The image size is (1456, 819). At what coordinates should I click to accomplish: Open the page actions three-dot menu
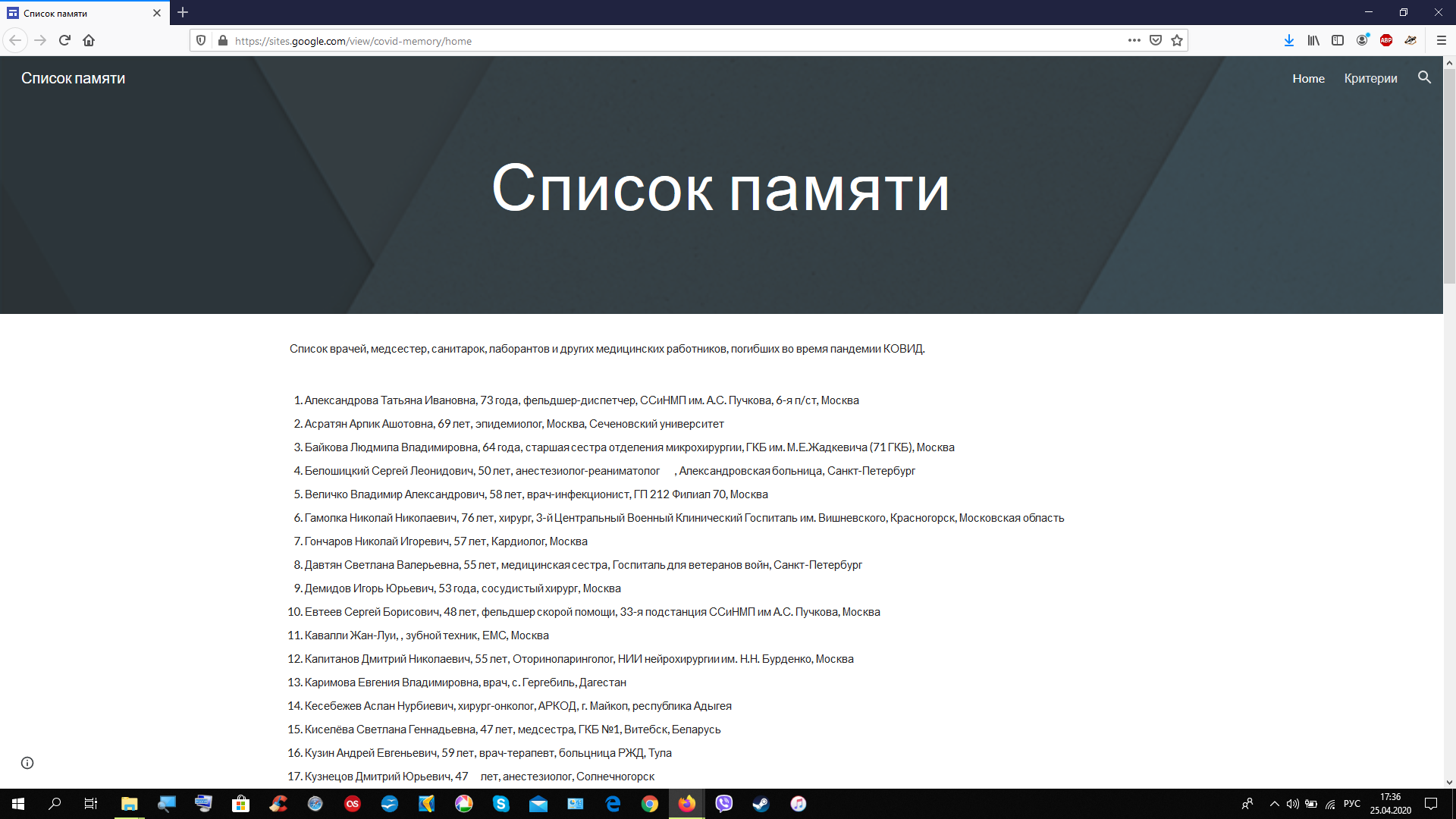coord(1134,40)
